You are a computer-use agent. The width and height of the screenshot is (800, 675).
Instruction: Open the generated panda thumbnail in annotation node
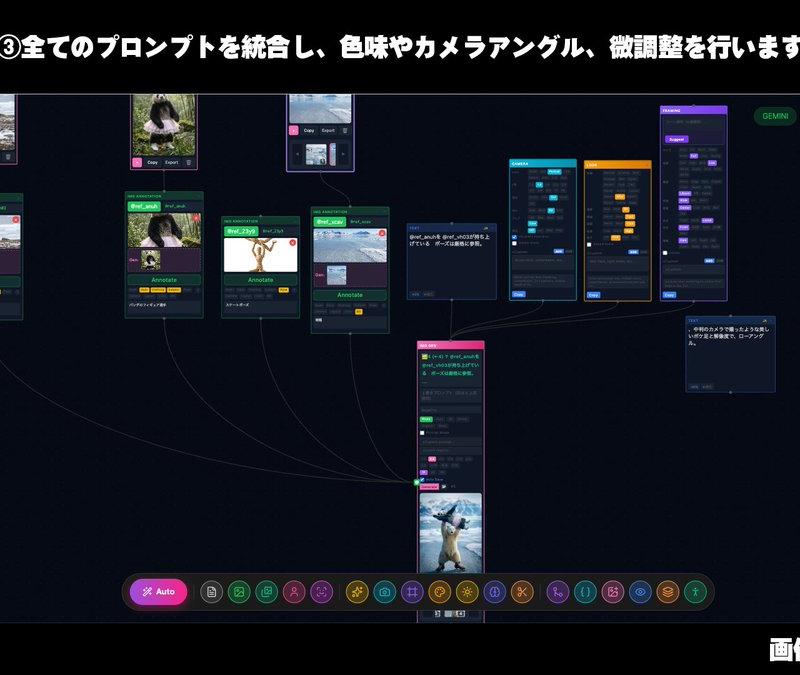[x=151, y=260]
